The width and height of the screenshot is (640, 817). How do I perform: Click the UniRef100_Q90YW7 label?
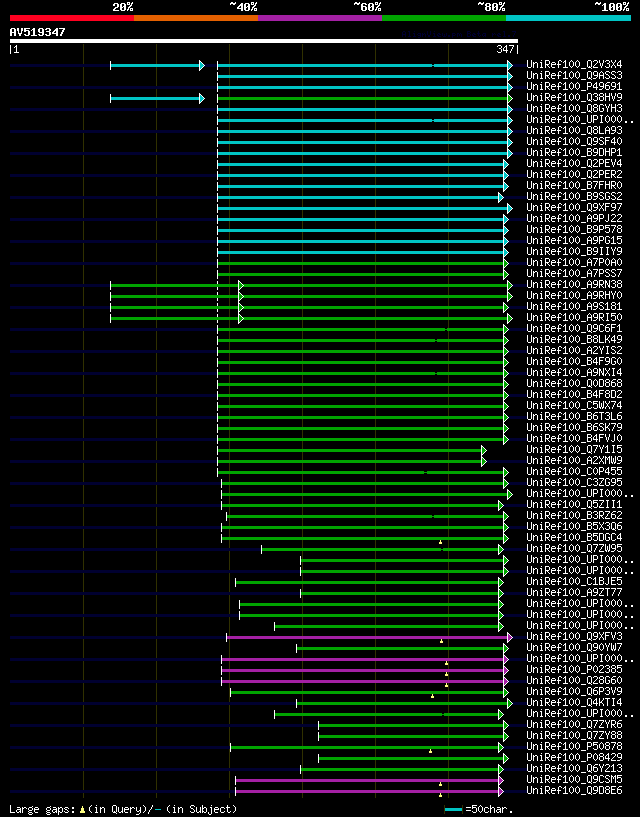pos(574,647)
